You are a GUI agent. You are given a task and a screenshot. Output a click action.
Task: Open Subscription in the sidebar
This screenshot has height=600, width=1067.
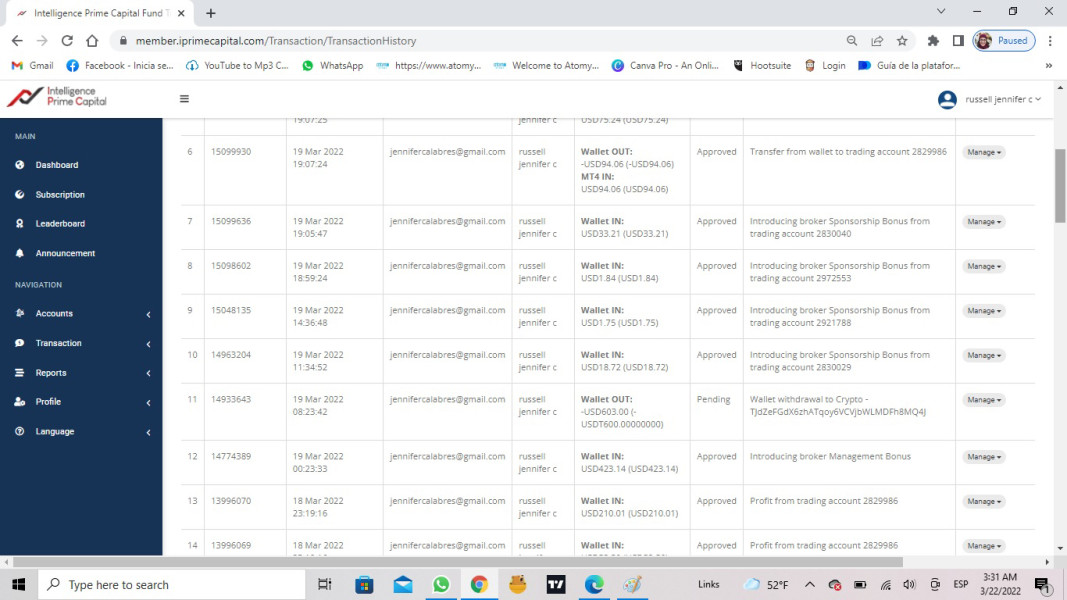pos(60,195)
